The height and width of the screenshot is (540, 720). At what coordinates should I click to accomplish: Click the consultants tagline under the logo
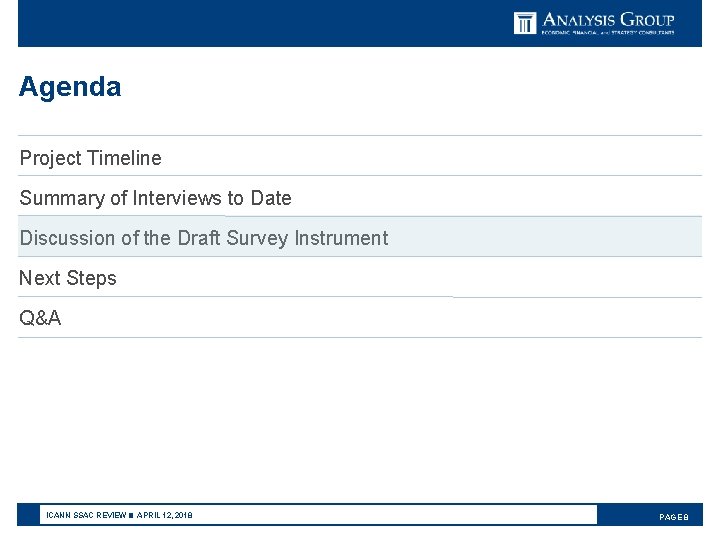coord(608,33)
